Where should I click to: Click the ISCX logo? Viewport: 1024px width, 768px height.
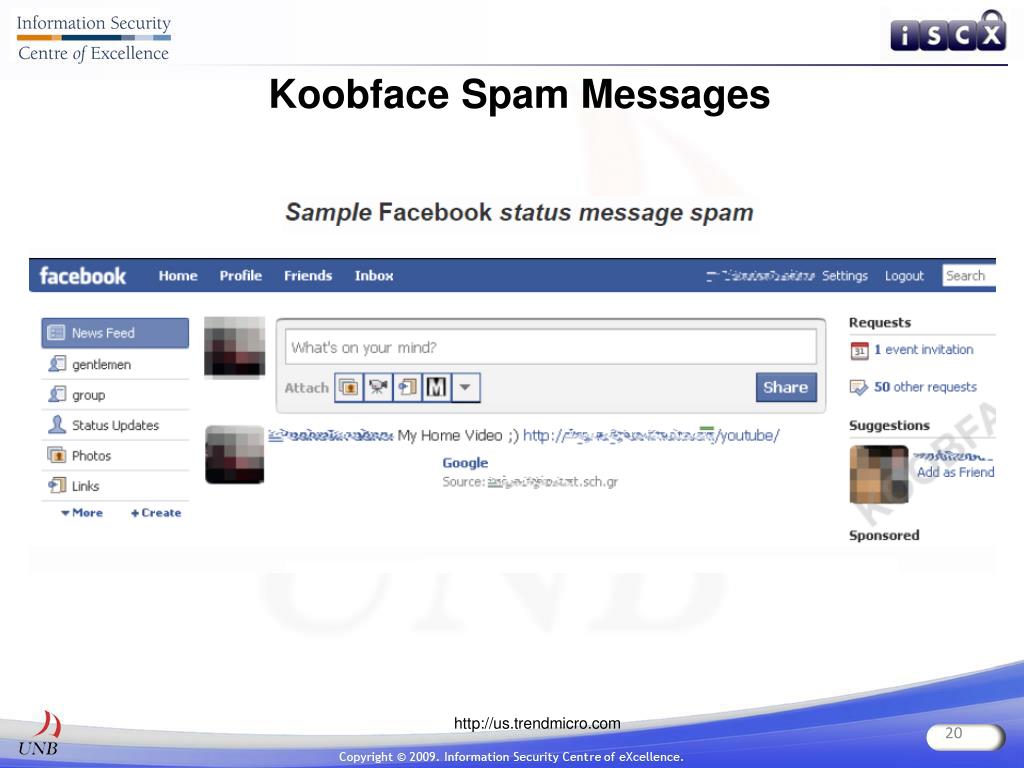click(948, 33)
